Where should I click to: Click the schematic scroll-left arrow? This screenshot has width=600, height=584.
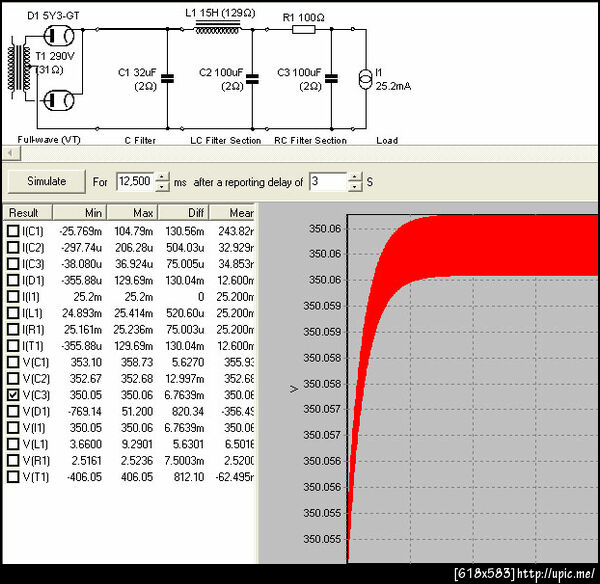[x=11, y=153]
